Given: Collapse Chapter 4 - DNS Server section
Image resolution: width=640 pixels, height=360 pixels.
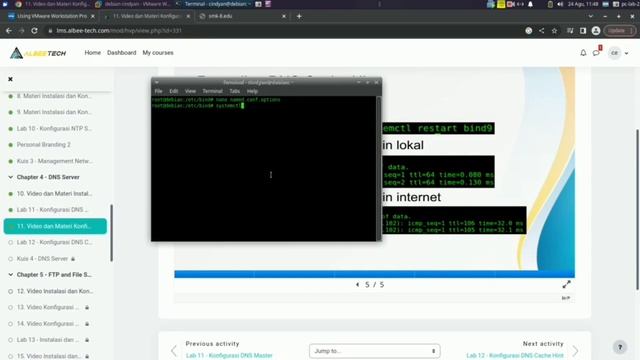Looking at the screenshot, I should click(x=11, y=177).
